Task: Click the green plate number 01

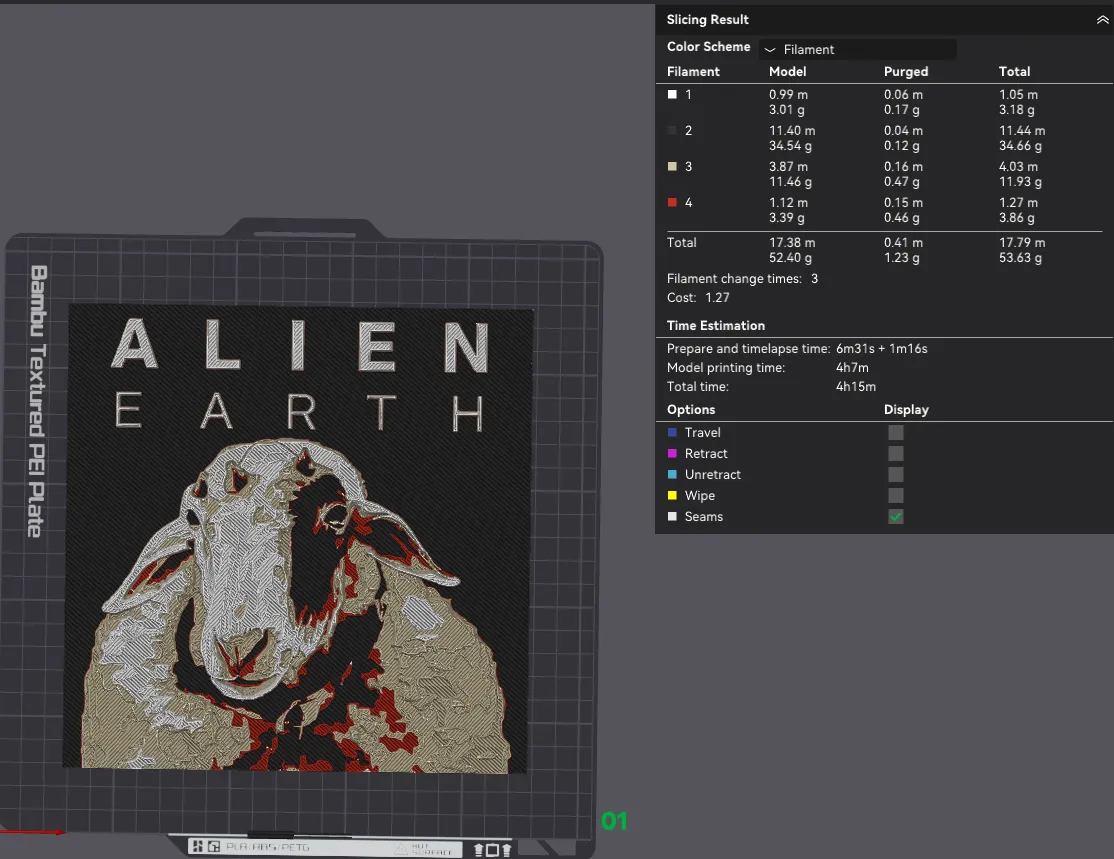Action: click(x=614, y=821)
